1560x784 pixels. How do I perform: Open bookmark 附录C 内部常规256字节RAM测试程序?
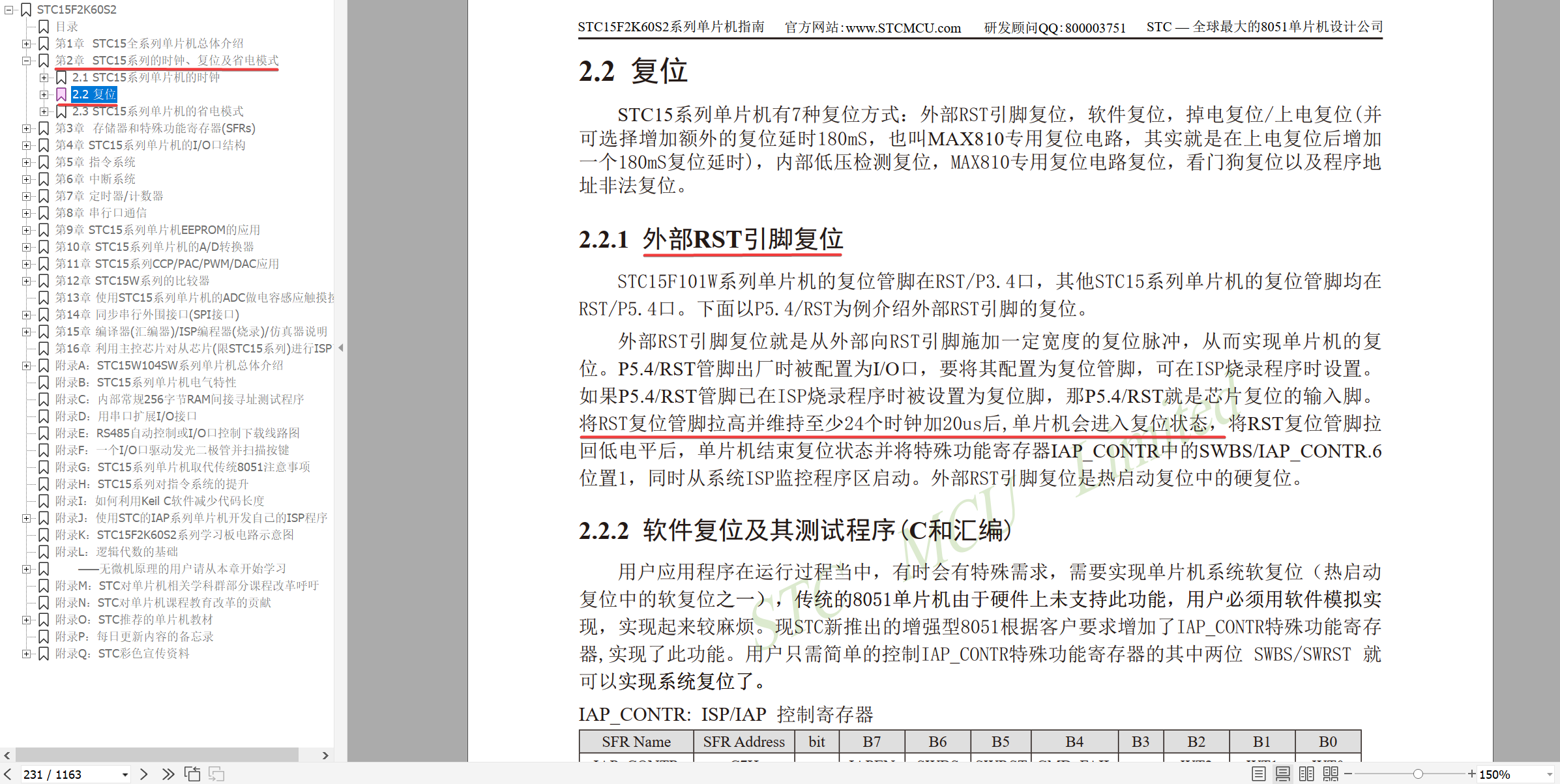coord(179,399)
